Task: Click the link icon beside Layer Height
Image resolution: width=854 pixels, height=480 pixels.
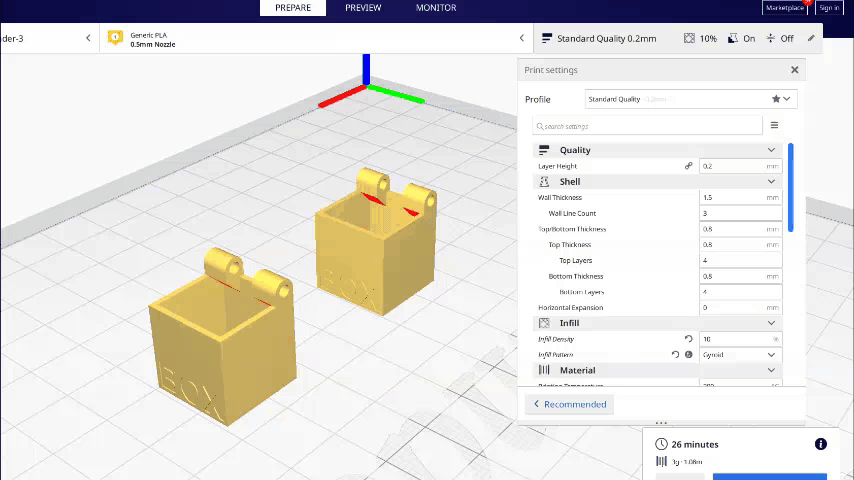Action: pyautogui.click(x=688, y=166)
